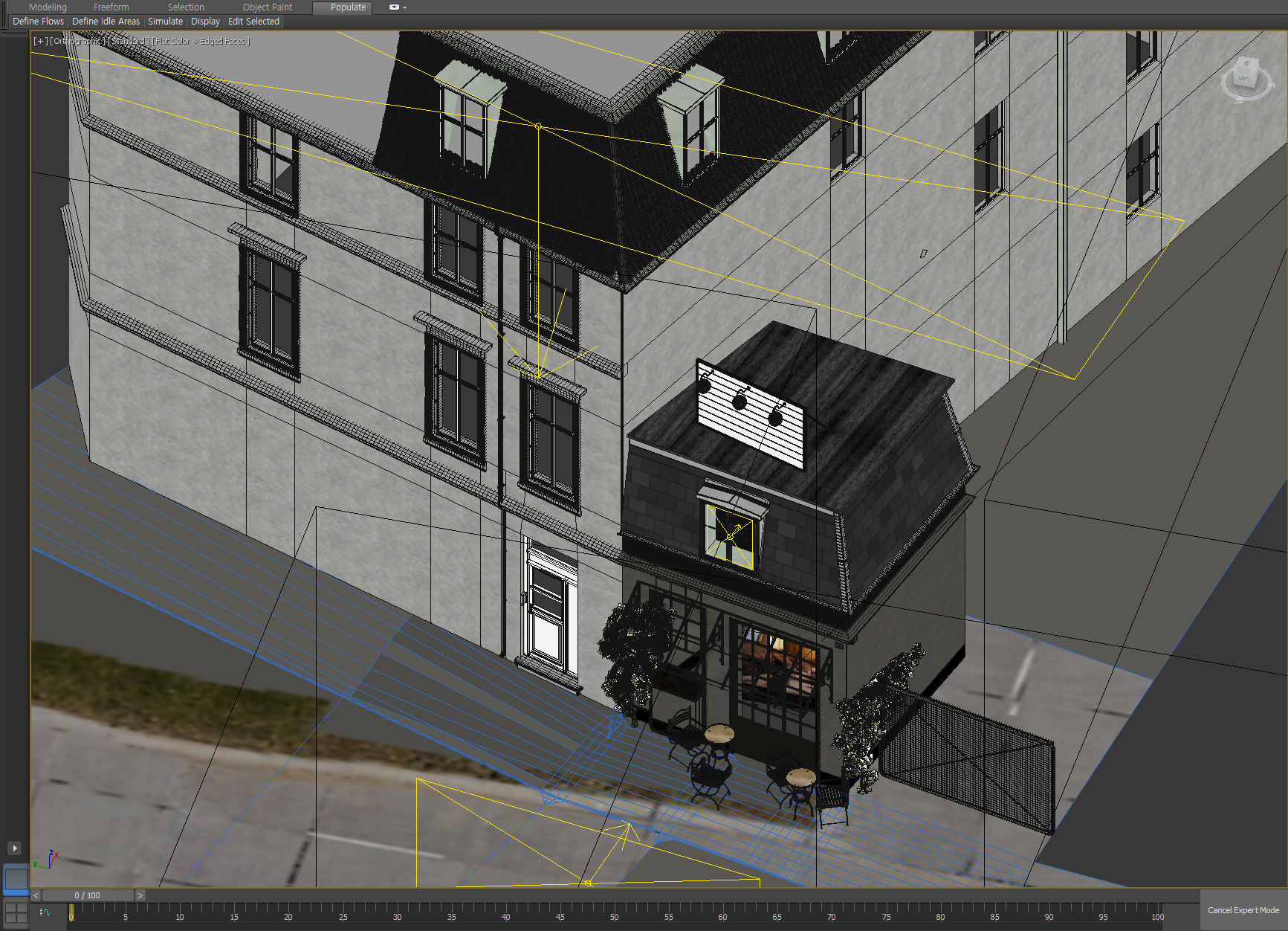Image resolution: width=1288 pixels, height=931 pixels.
Task: Open the Display panel in Populate ribbon
Action: (205, 22)
